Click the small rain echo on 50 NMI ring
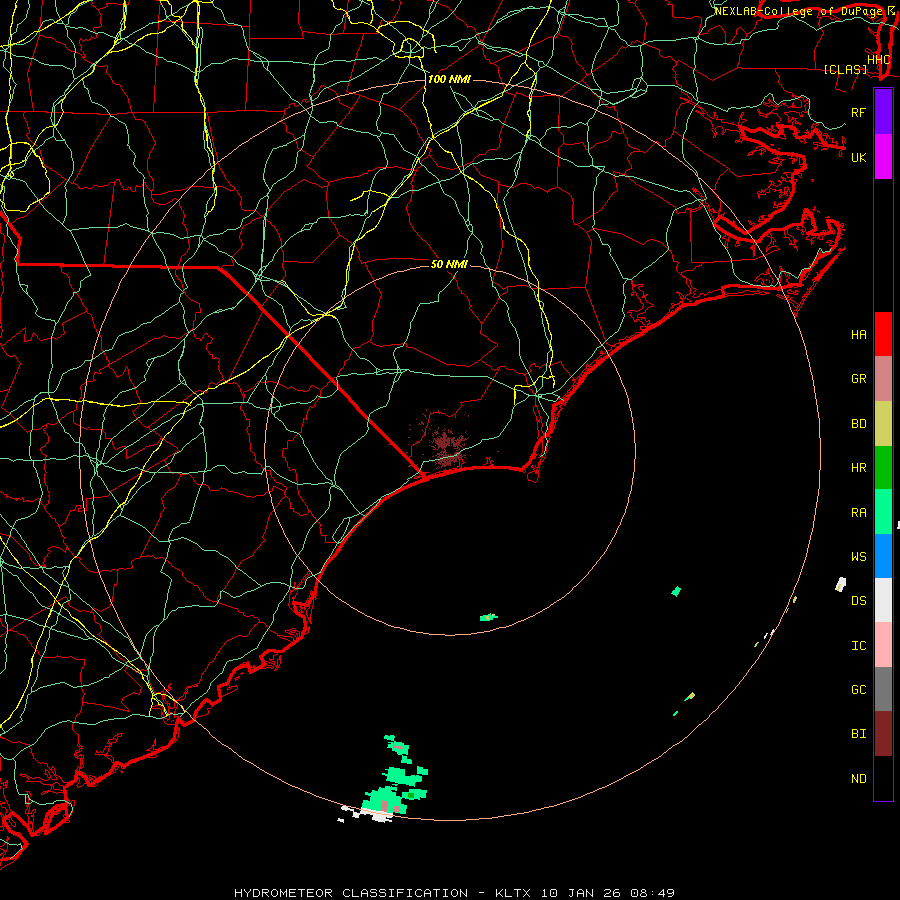 click(488, 618)
